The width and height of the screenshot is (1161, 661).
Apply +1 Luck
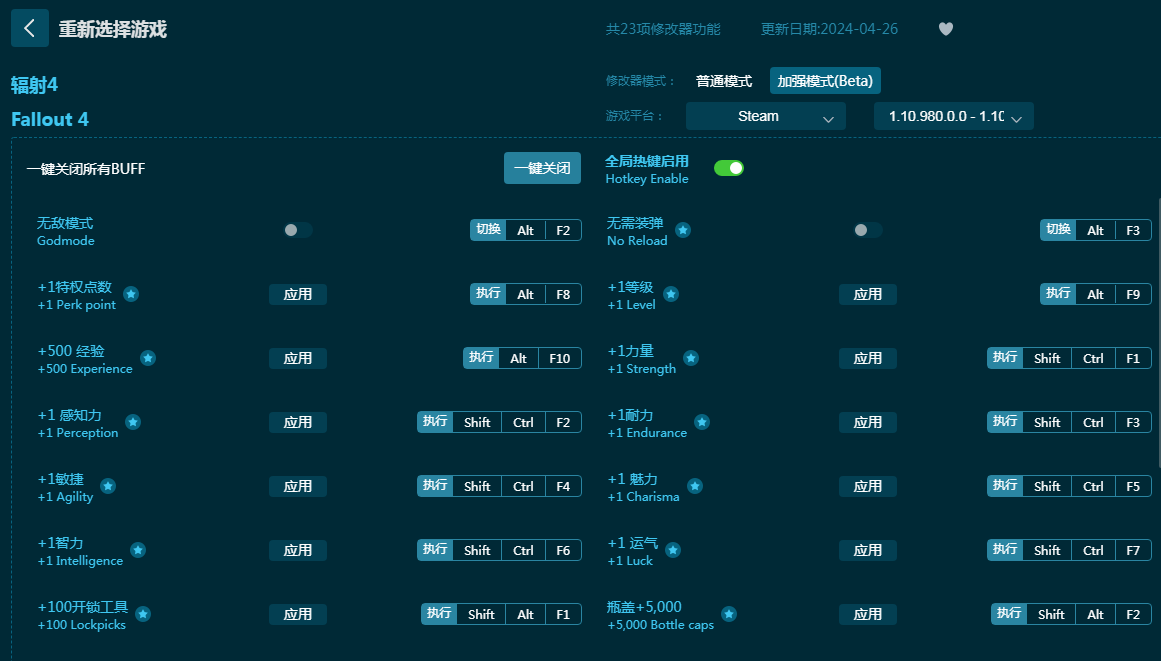[868, 550]
